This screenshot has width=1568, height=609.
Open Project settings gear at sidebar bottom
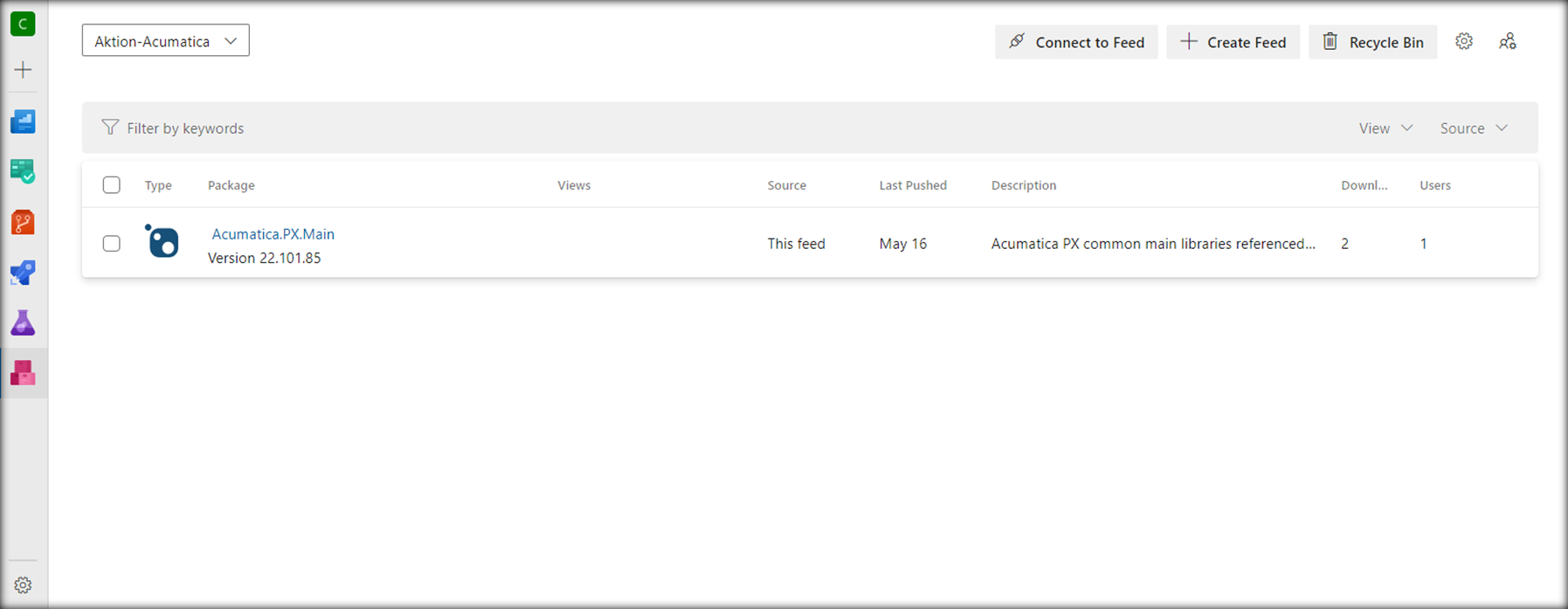tap(23, 585)
